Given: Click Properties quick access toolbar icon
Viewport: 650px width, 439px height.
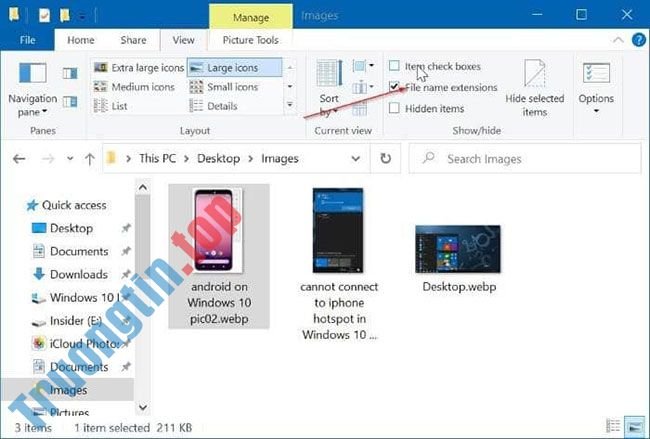Looking at the screenshot, I should pyautogui.click(x=45, y=16).
